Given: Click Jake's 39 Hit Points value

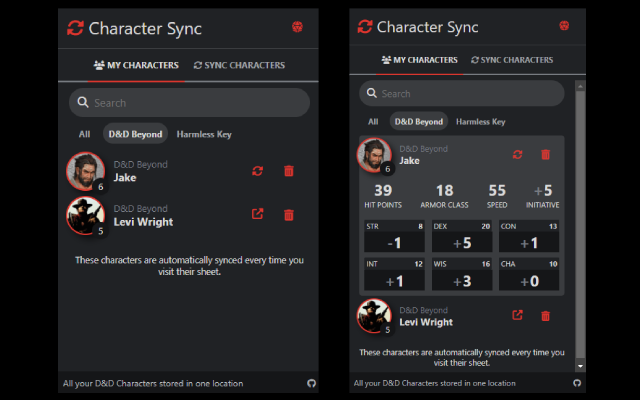Looking at the screenshot, I should [x=383, y=190].
